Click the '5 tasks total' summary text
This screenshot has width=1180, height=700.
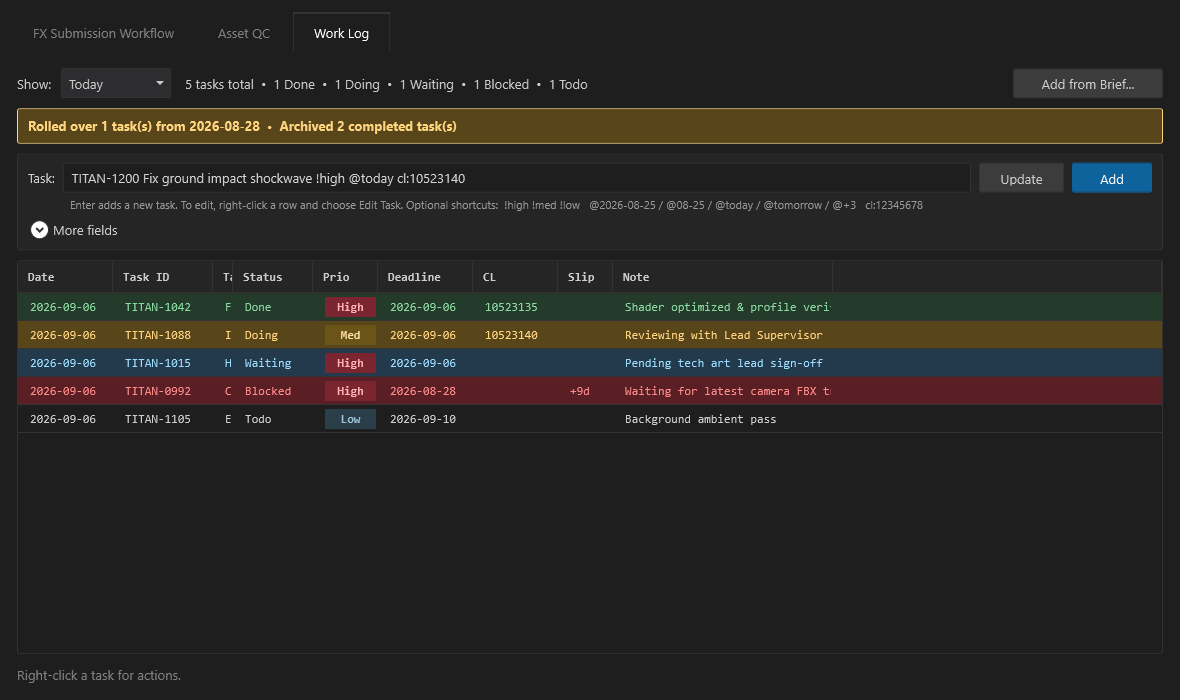[x=219, y=84]
